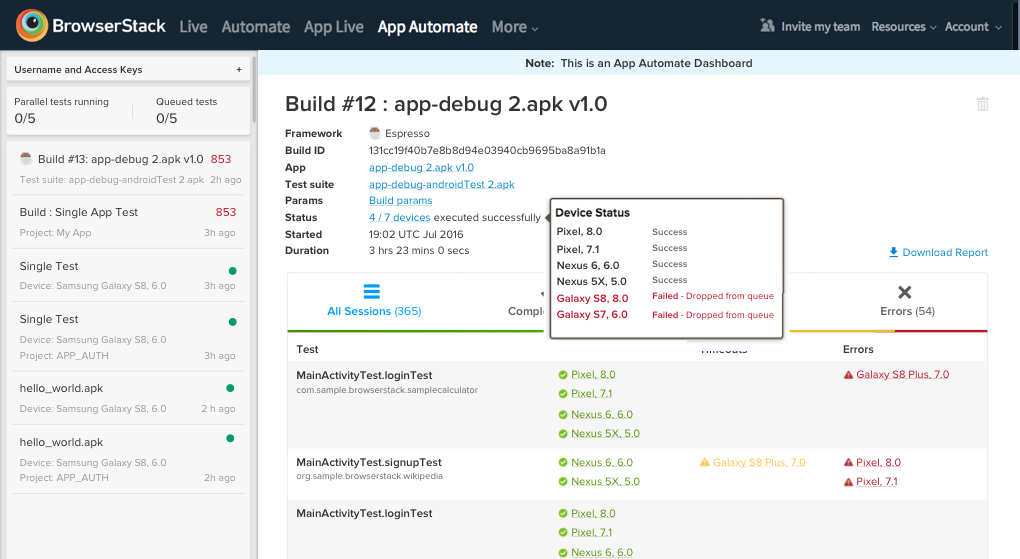
Task: Click Queued tests 0/5 counter
Action: pyautogui.click(x=187, y=110)
